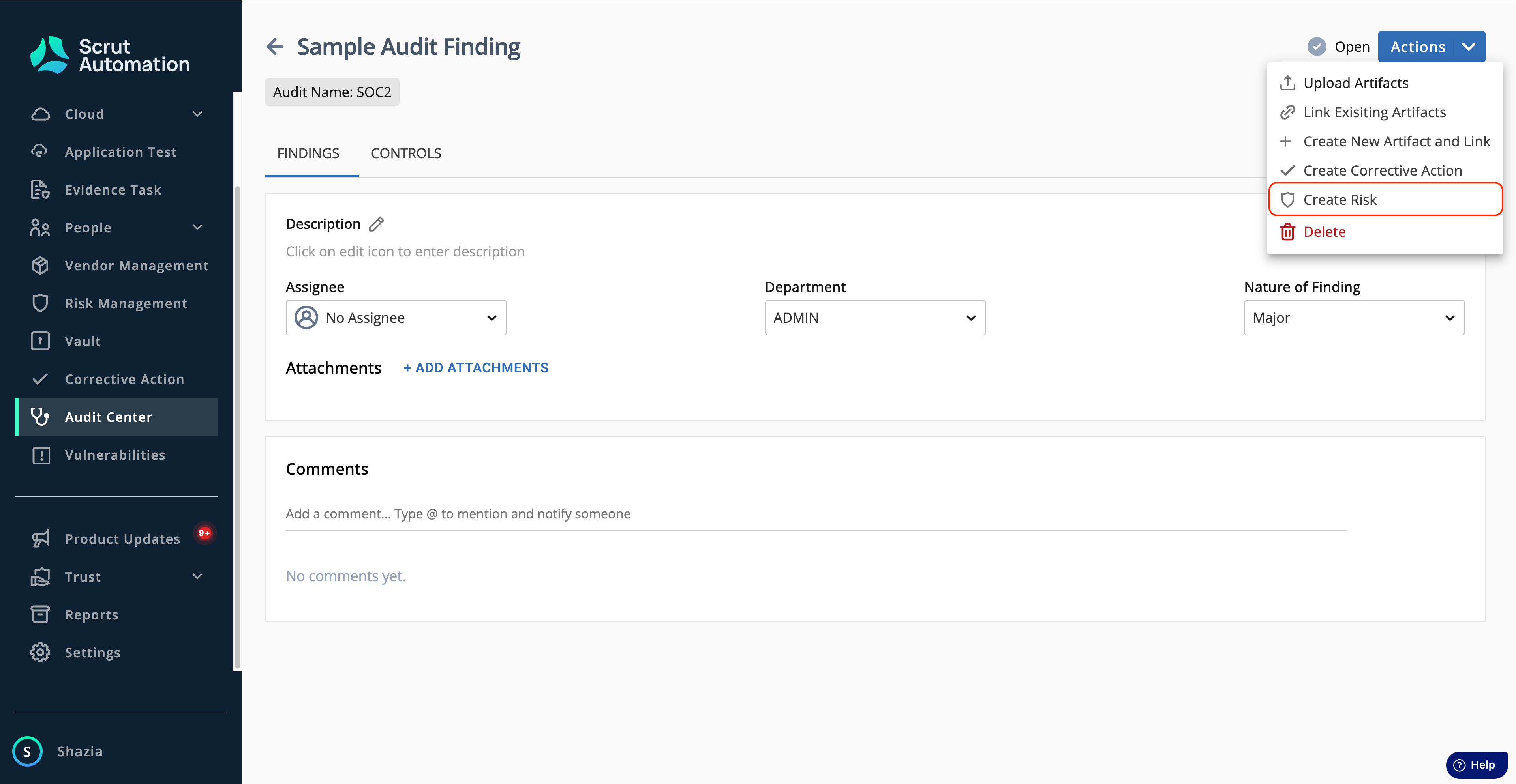Click the Upload Artifacts upload icon
Image resolution: width=1516 pixels, height=784 pixels.
[1287, 83]
